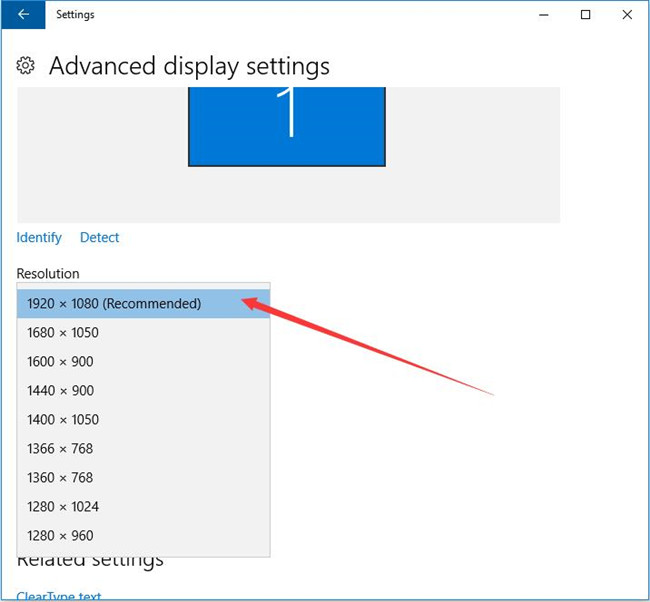Maximize the Settings window

coord(585,15)
